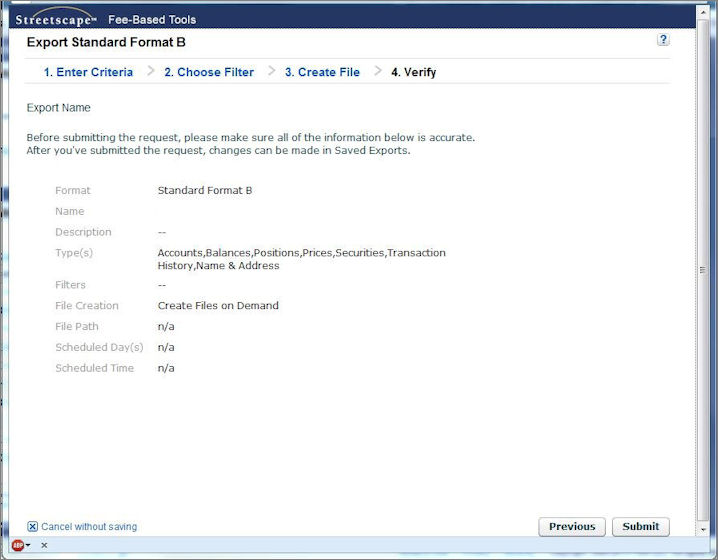Return to step 3. Create File

322,72
